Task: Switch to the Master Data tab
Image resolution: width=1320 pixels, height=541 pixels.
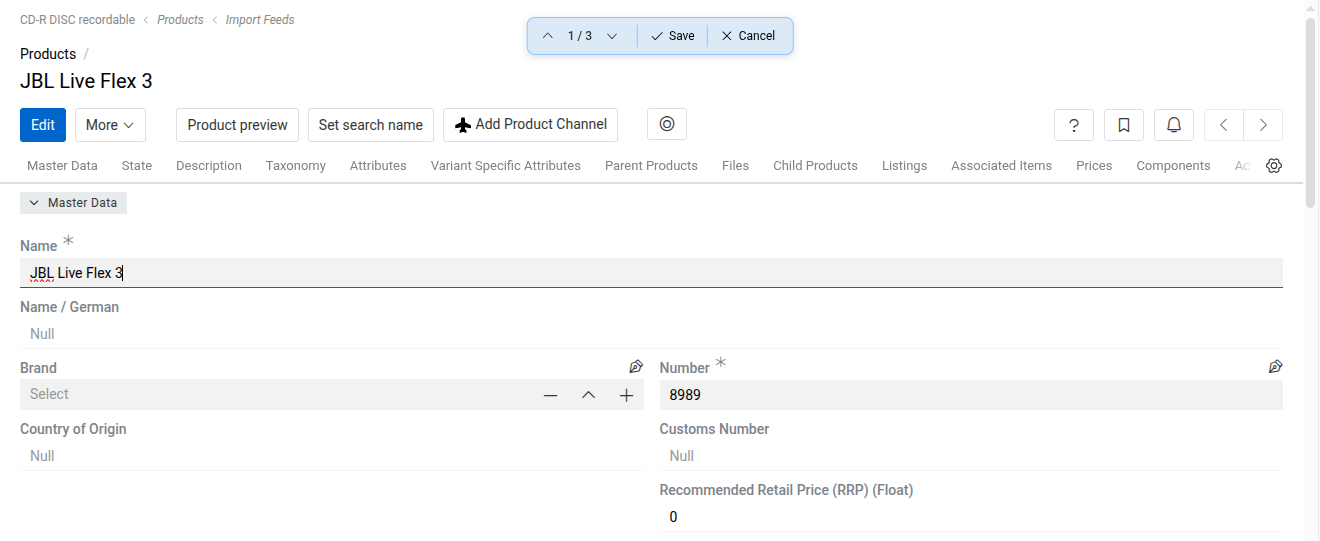Action: 62,166
